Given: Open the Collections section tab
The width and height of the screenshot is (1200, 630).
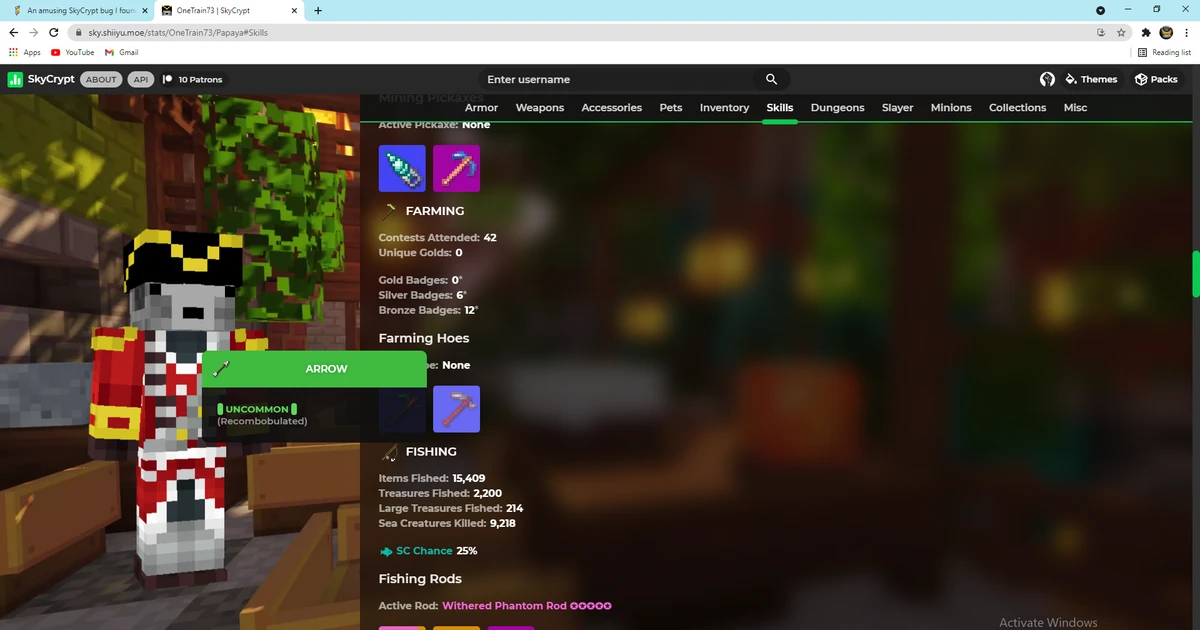Looking at the screenshot, I should point(1017,107).
